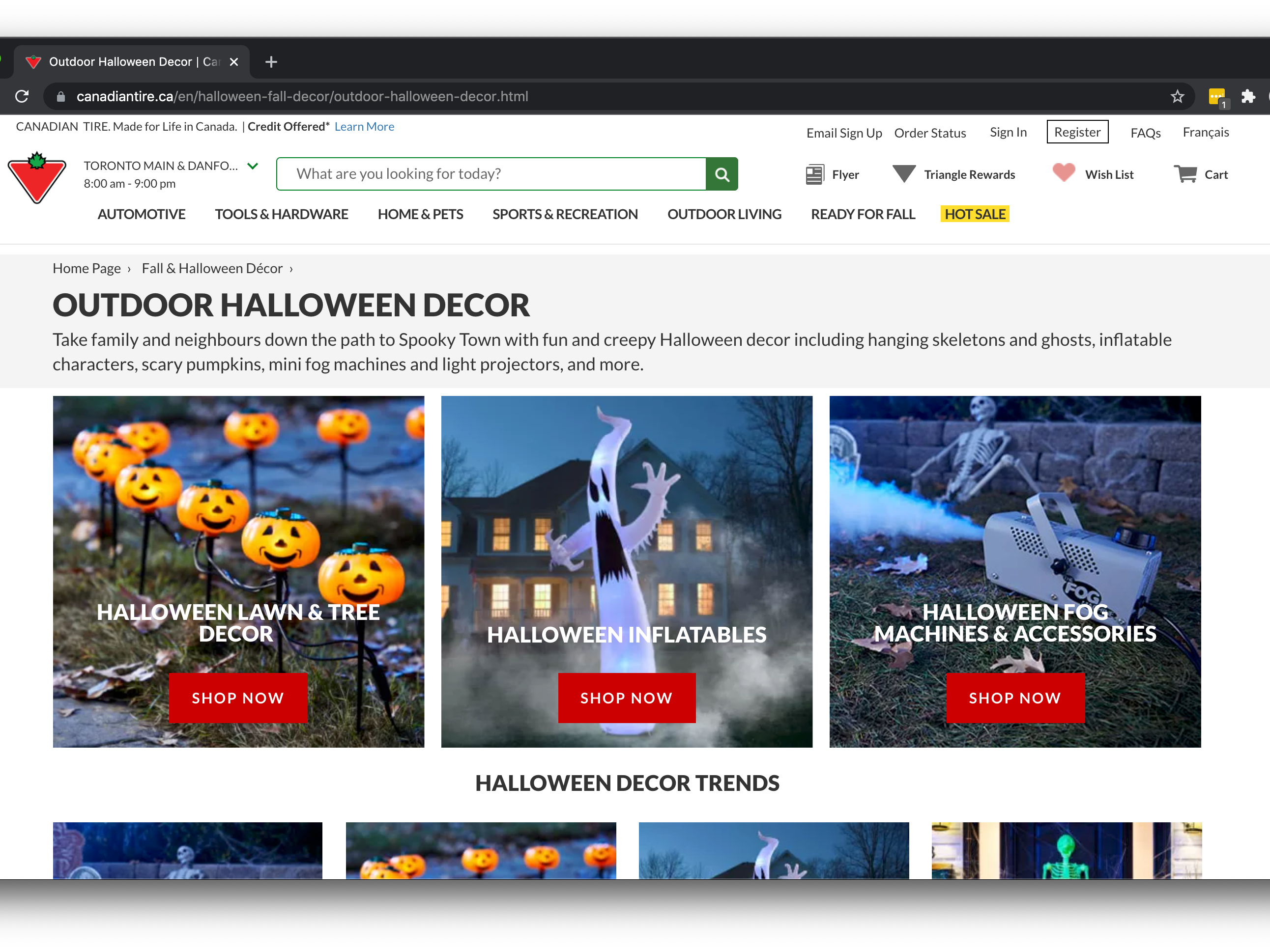The image size is (1270, 952).
Task: Click the Canadian Tire triangle logo
Action: [x=37, y=177]
